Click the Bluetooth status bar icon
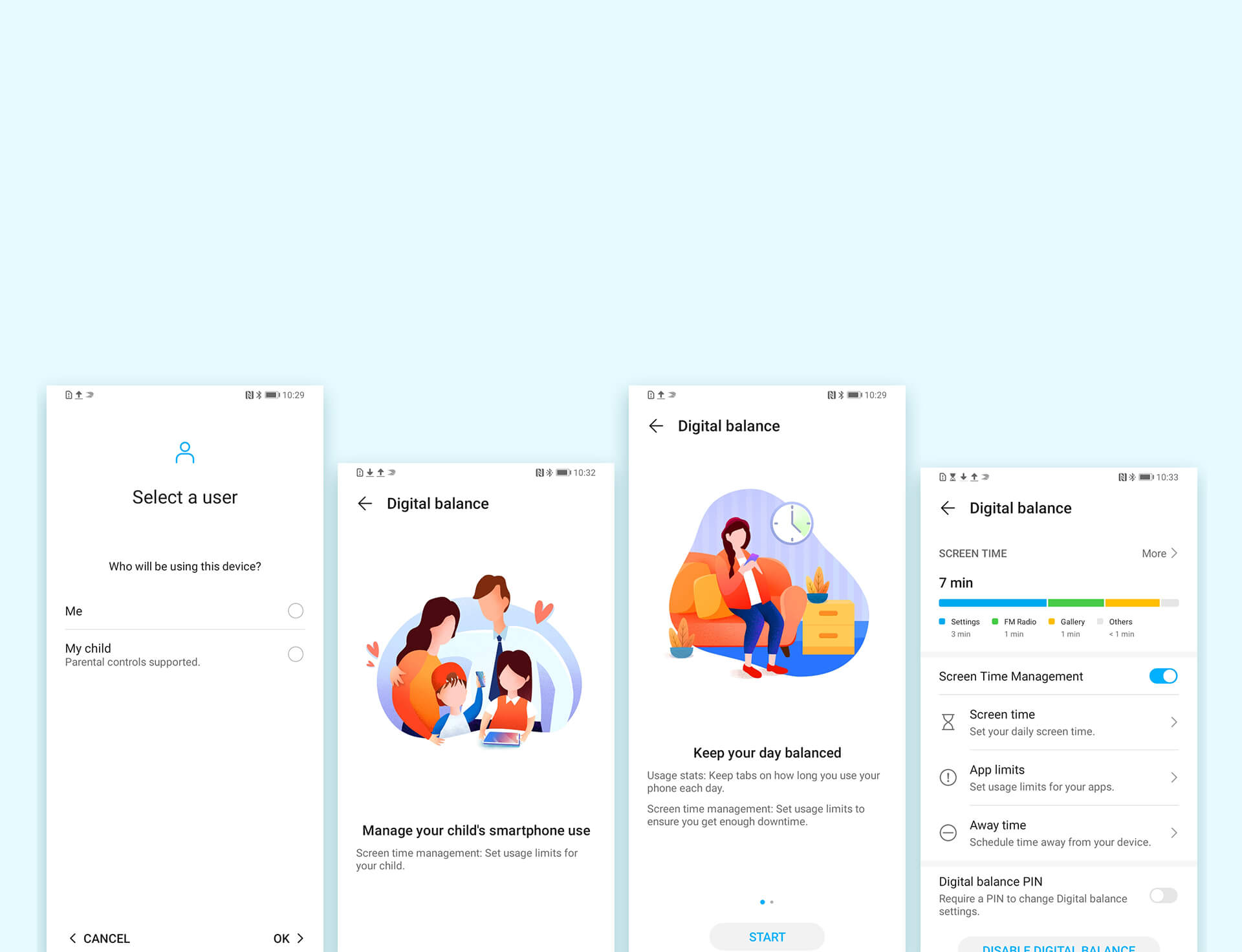The width and height of the screenshot is (1242, 952). point(257,395)
